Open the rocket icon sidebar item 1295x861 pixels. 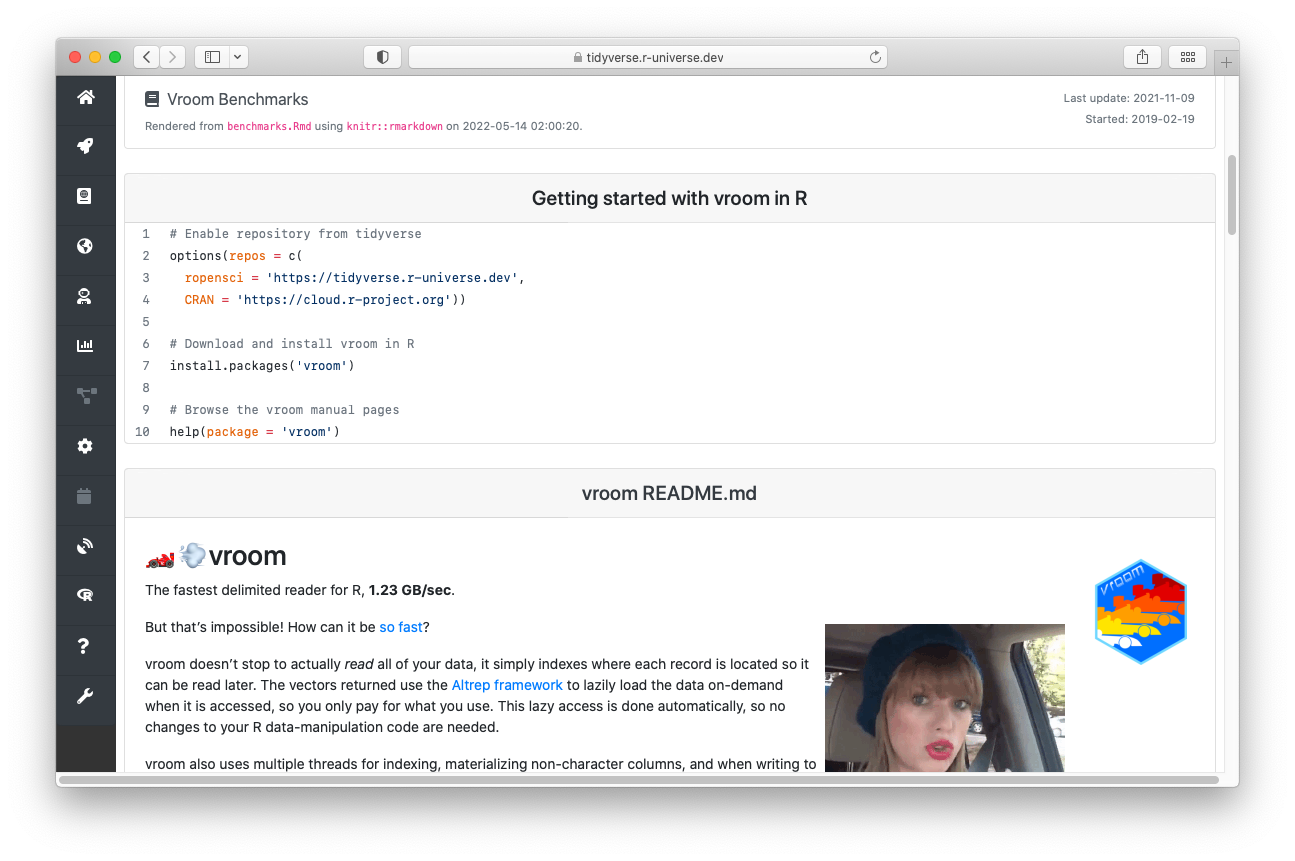(85, 146)
